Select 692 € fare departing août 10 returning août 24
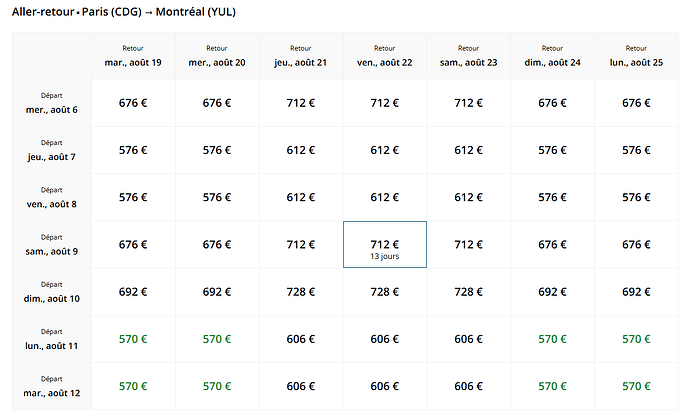Viewport: 690px width, 418px height. click(552, 292)
